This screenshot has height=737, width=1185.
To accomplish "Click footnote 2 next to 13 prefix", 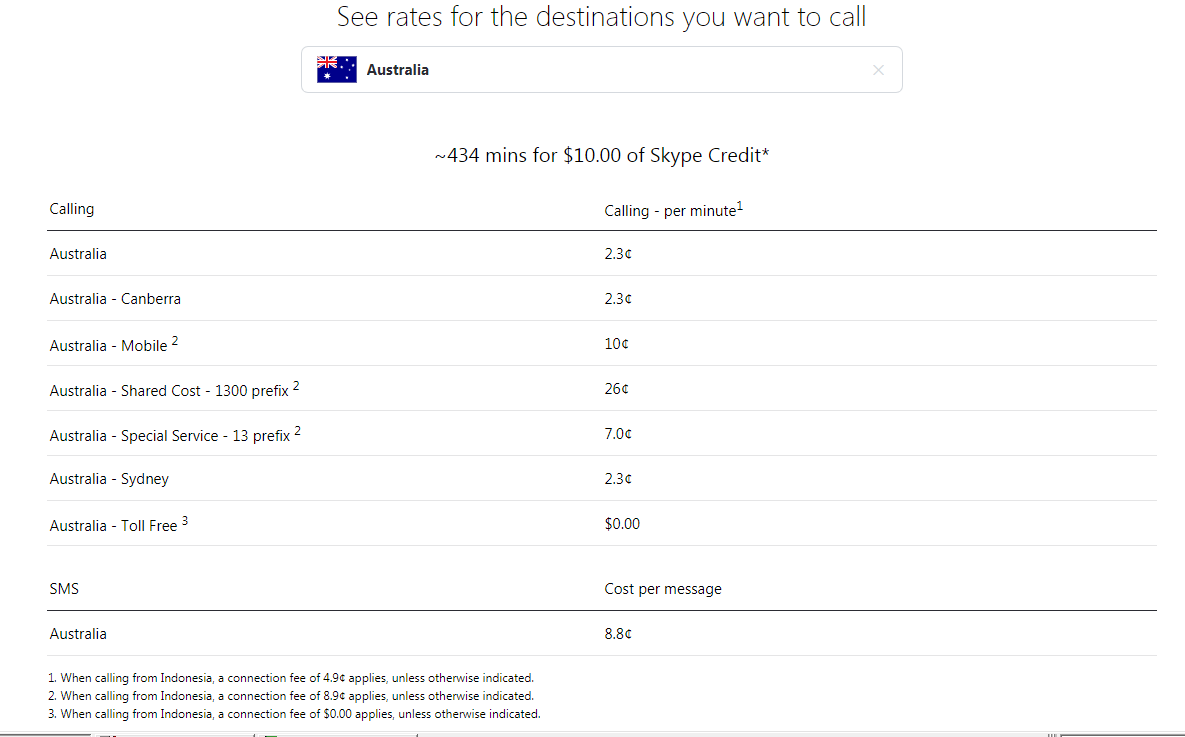I will [x=298, y=431].
